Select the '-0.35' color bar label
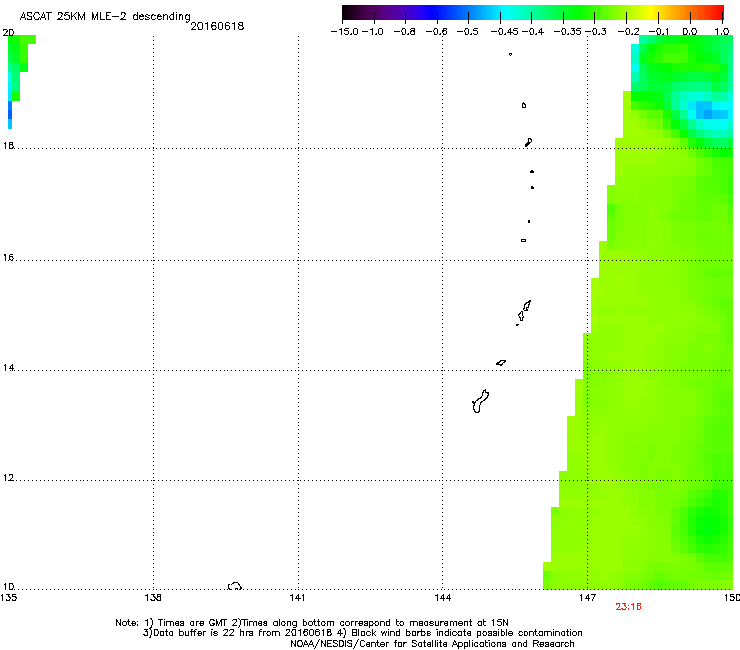The height and width of the screenshot is (650, 740). click(568, 32)
